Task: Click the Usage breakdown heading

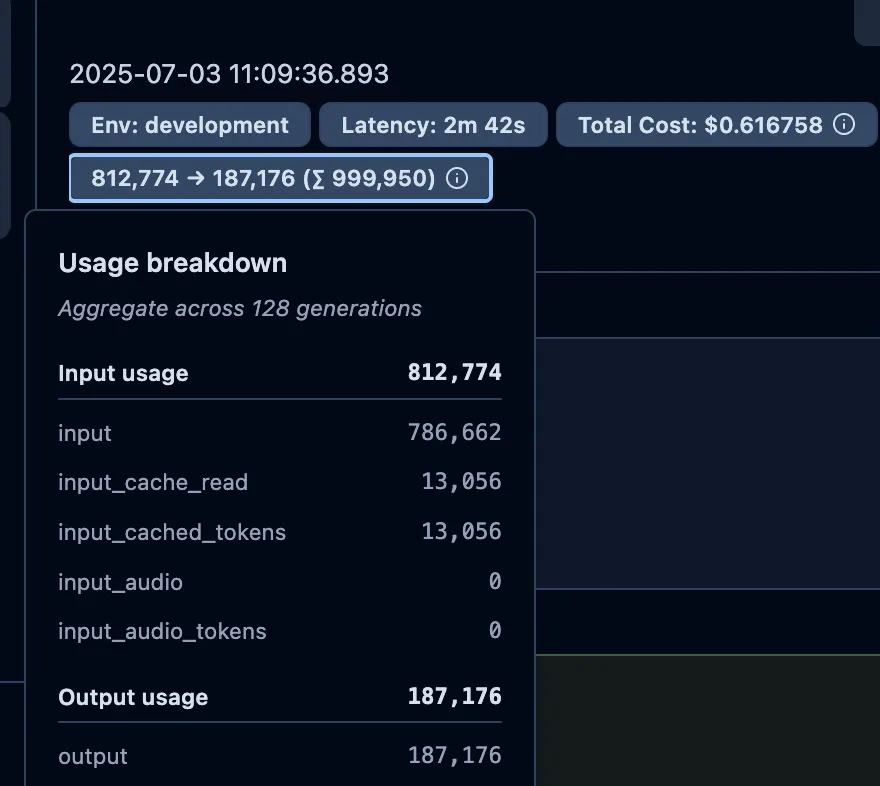Action: click(172, 263)
